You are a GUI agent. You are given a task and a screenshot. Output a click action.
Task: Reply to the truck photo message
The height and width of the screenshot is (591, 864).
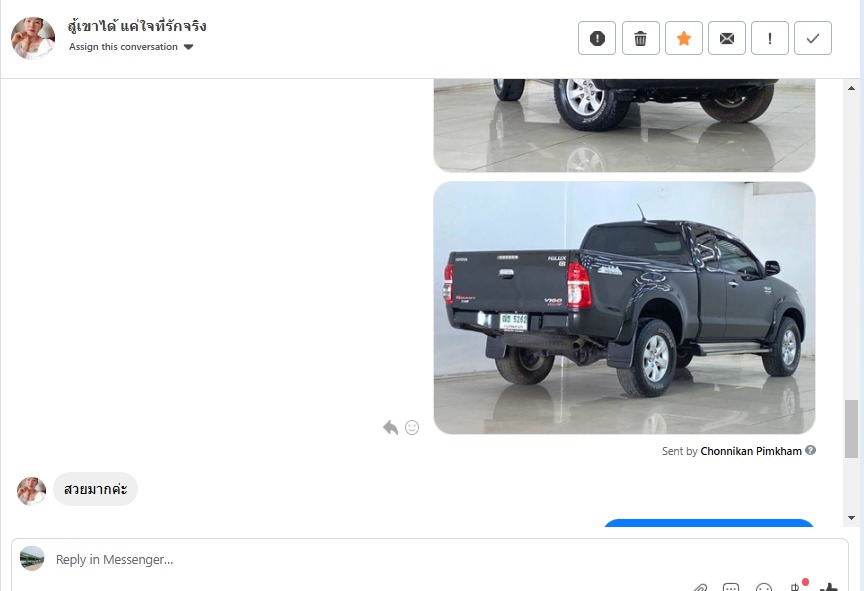point(391,427)
